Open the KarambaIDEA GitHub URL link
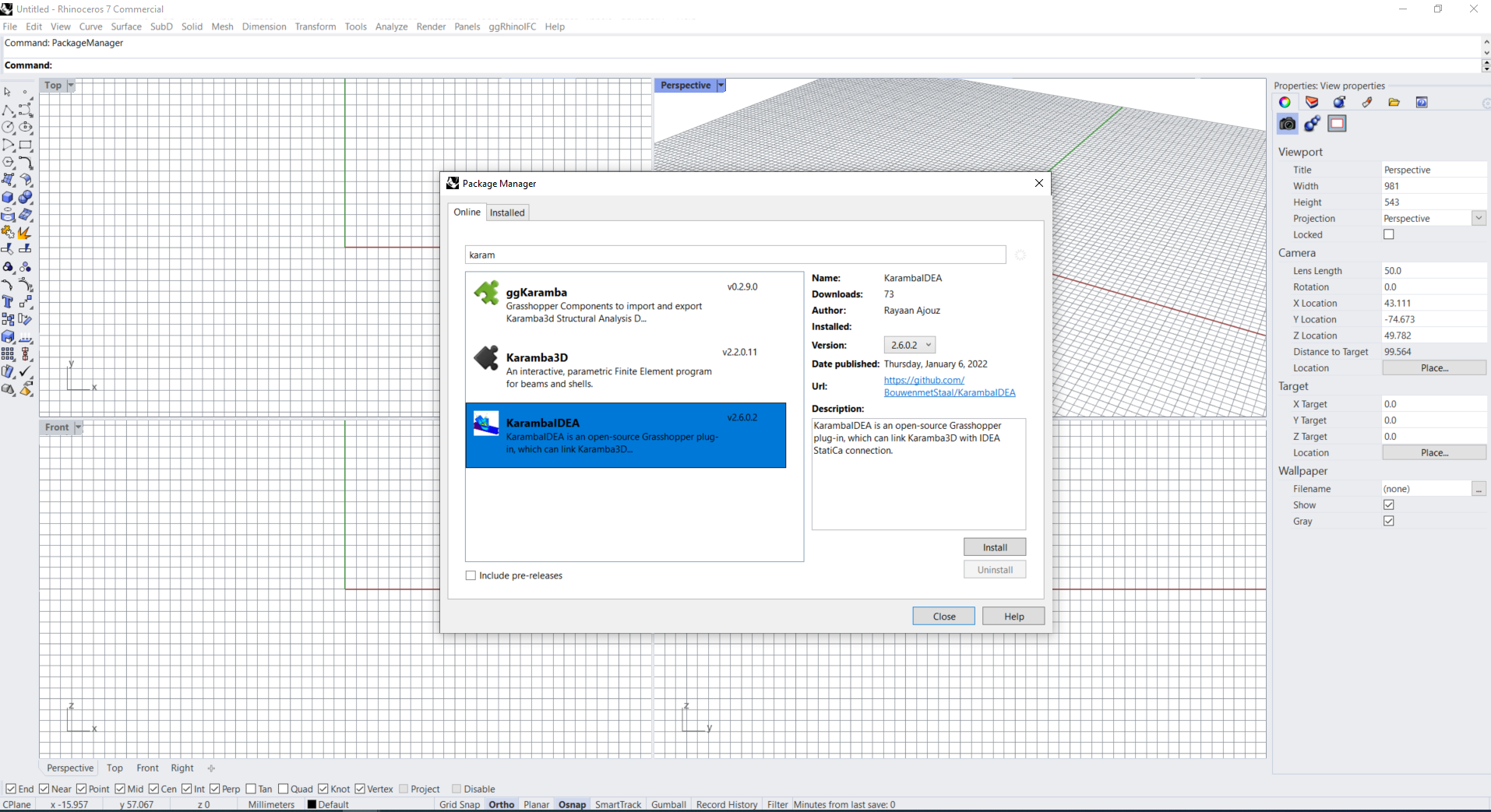Image resolution: width=1491 pixels, height=812 pixels. point(949,386)
